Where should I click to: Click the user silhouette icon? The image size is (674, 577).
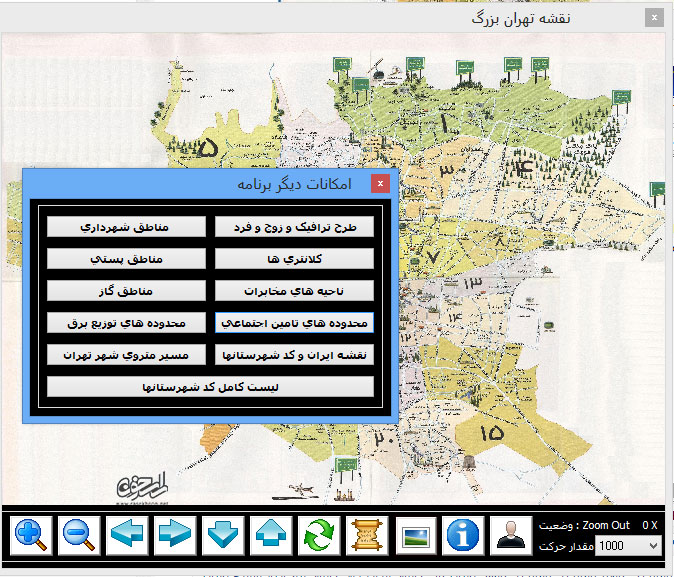(x=511, y=535)
